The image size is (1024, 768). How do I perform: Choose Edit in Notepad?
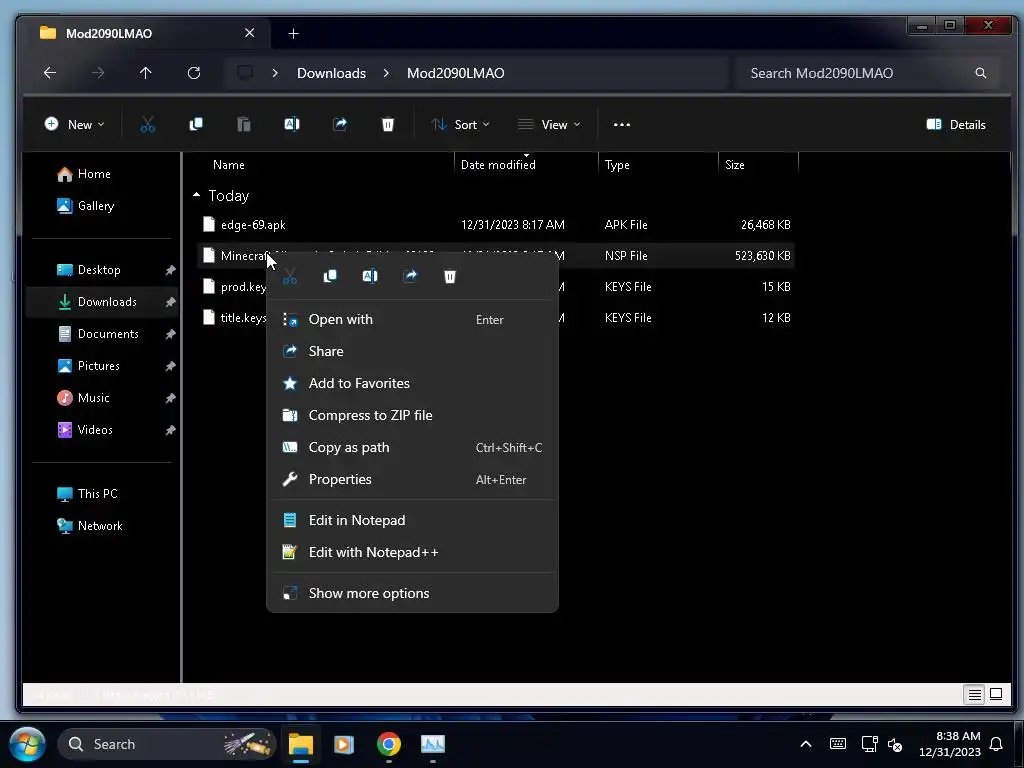[413, 520]
